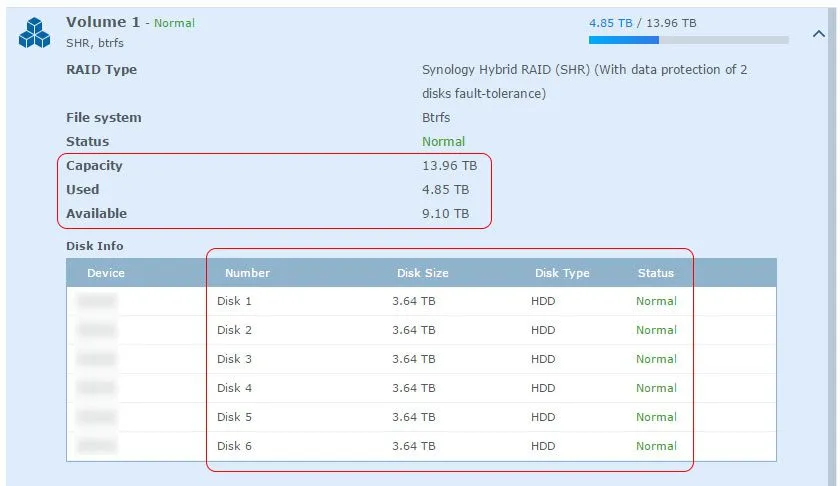
Task: Sort by the Device column header
Action: pos(106,273)
